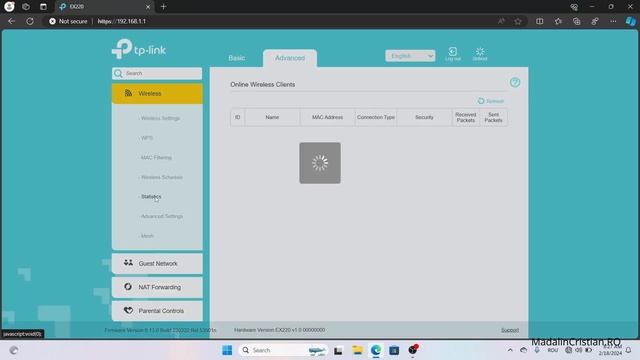Open the taskbar clock and date
Screen dimensions: 640x360
(x=610, y=350)
